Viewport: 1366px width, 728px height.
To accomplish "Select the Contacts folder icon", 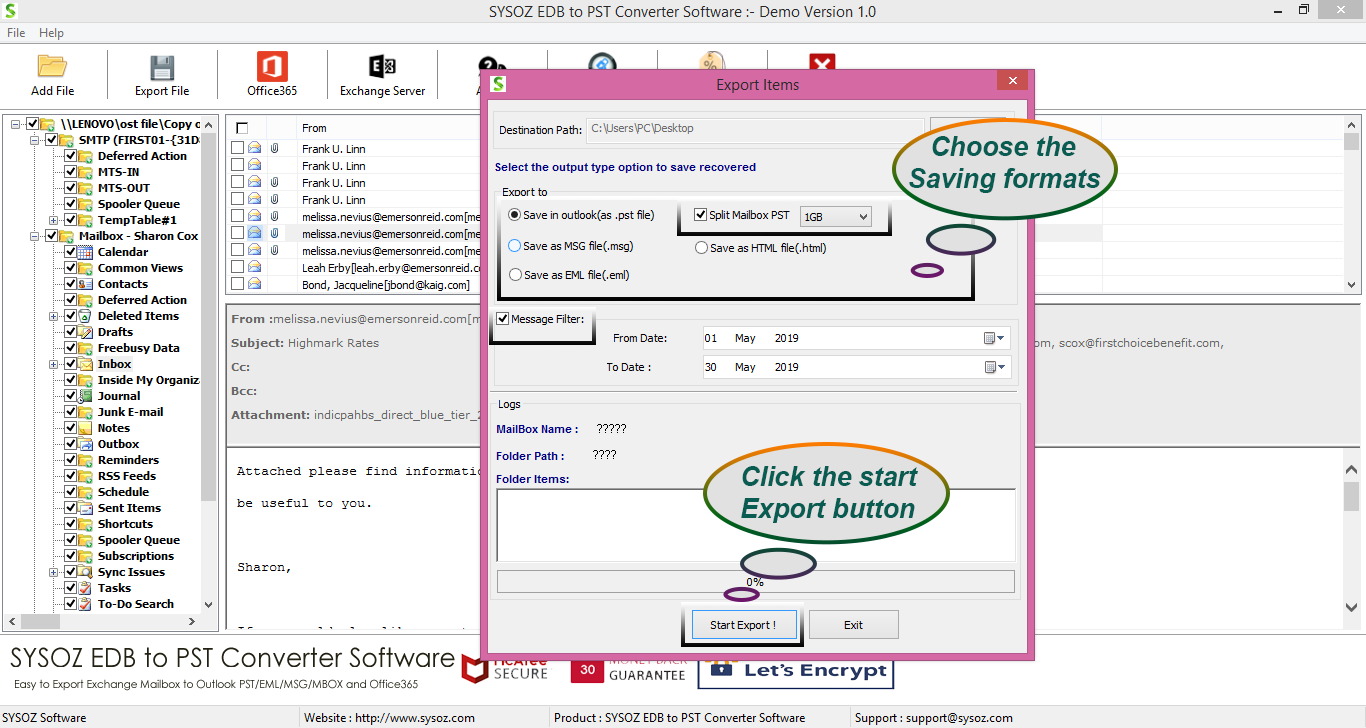I will (84, 283).
